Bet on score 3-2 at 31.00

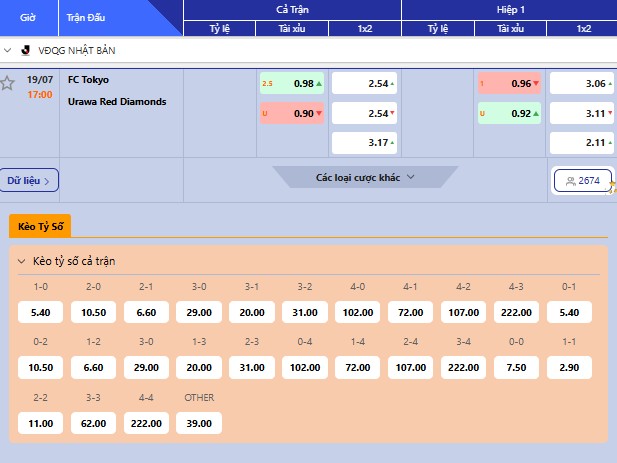pos(305,312)
